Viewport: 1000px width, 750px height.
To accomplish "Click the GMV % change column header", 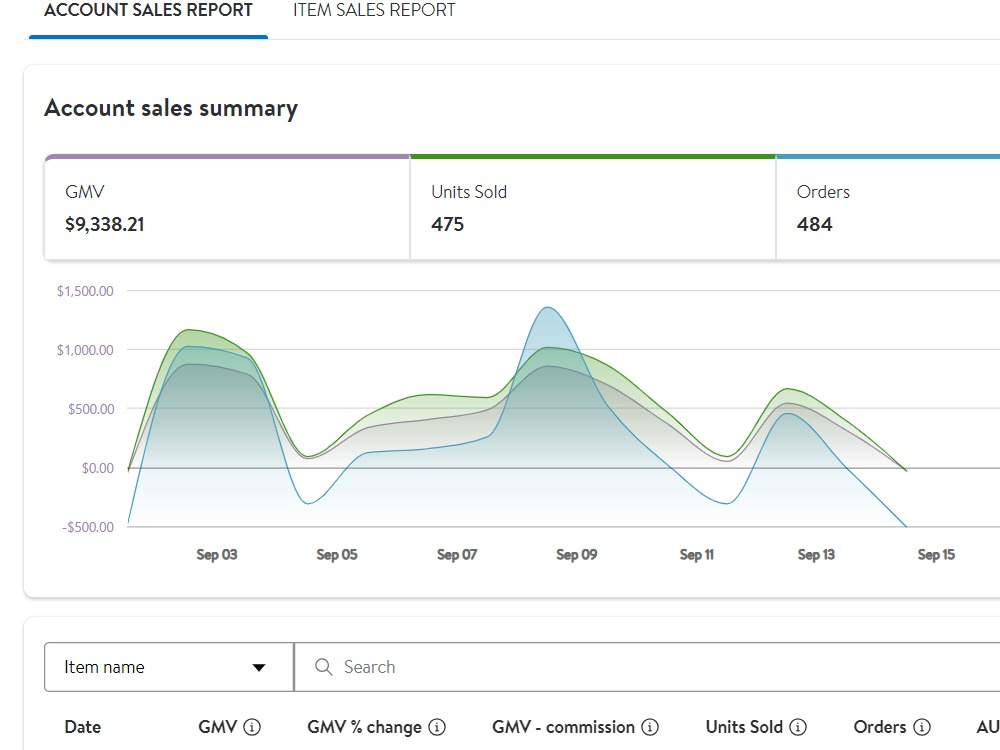I will click(x=365, y=727).
